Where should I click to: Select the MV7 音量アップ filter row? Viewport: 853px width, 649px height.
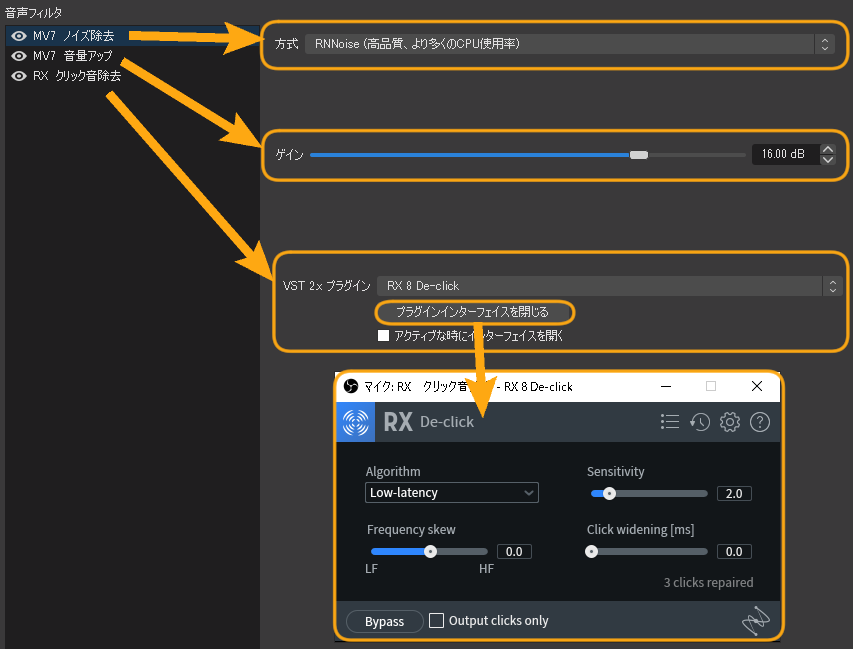click(132, 56)
